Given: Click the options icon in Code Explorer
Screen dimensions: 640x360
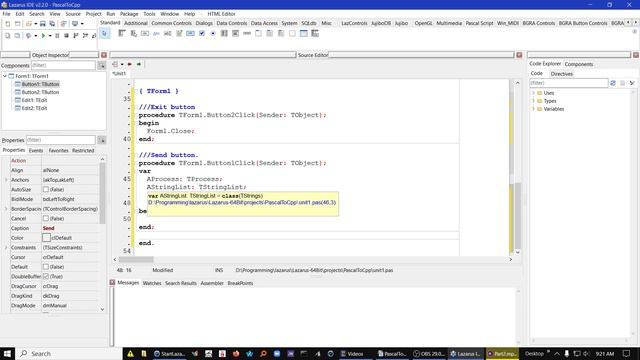Looking at the screenshot, I should point(632,83).
